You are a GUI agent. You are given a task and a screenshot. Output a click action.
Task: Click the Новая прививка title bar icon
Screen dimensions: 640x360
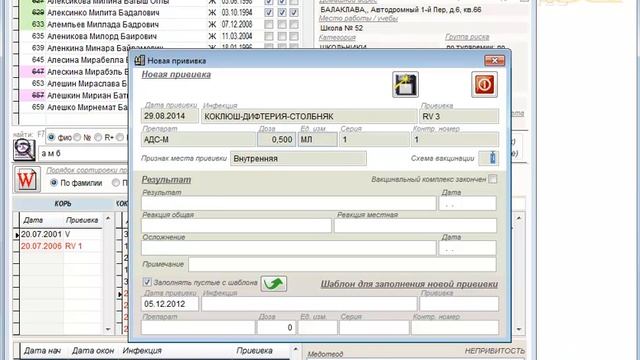click(x=140, y=60)
